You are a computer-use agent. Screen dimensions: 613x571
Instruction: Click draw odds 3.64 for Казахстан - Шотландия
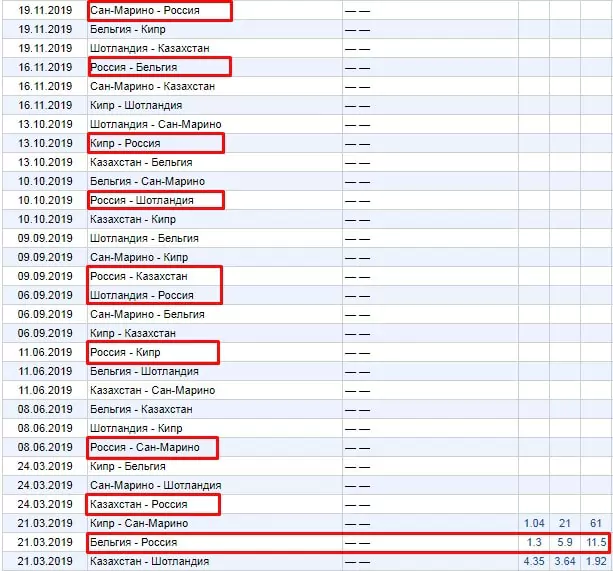click(x=565, y=562)
